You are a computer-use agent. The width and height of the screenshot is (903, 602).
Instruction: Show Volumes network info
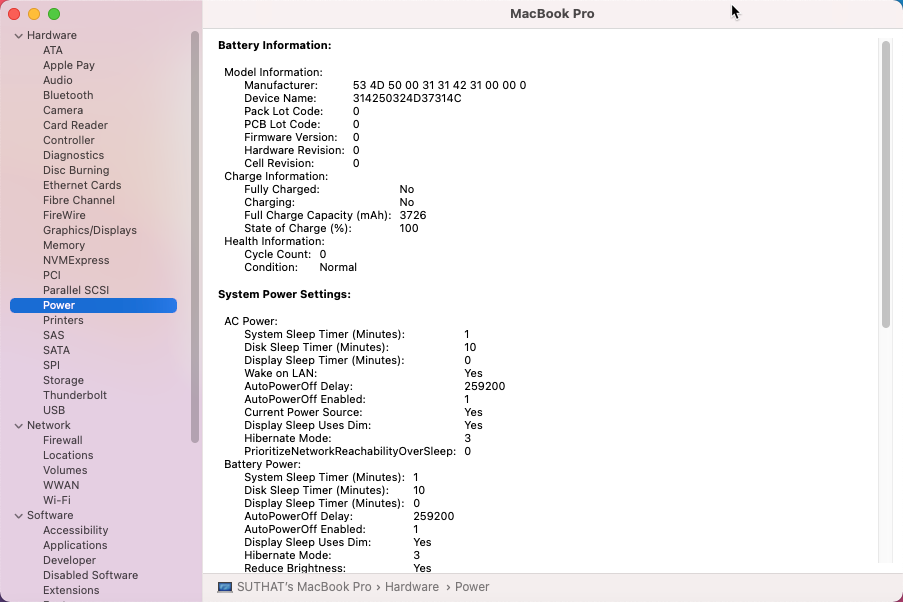point(65,470)
